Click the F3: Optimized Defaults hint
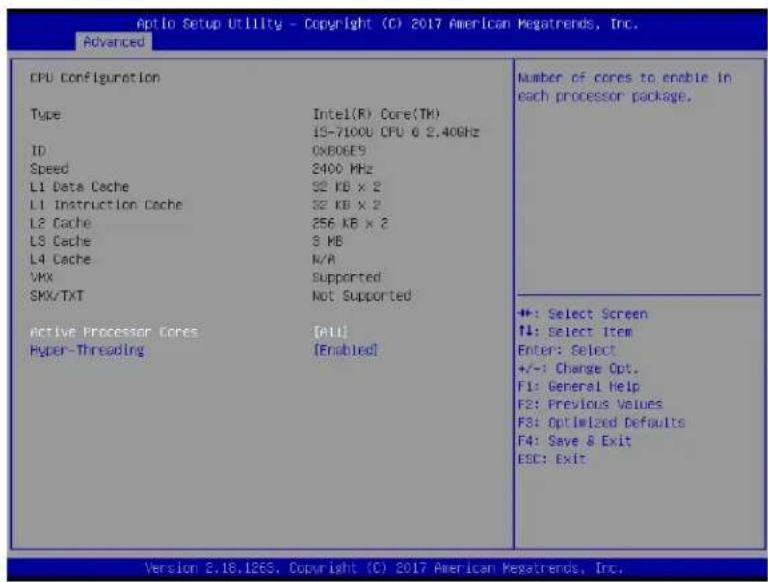Screen dimensions: 768x582 [601, 423]
